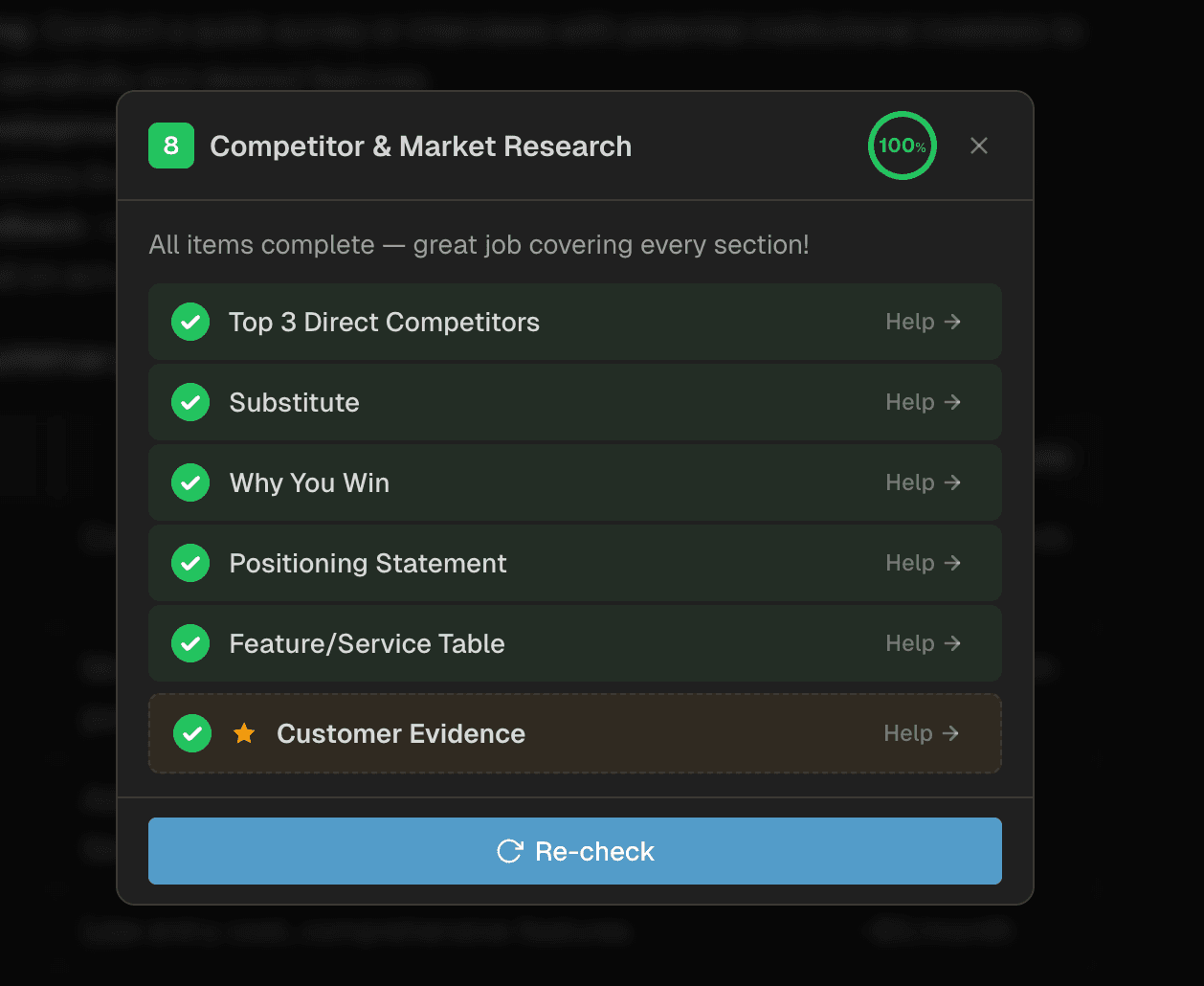Viewport: 1204px width, 986px height.
Task: Click the orange star on Customer Evidence
Action: pyautogui.click(x=244, y=733)
